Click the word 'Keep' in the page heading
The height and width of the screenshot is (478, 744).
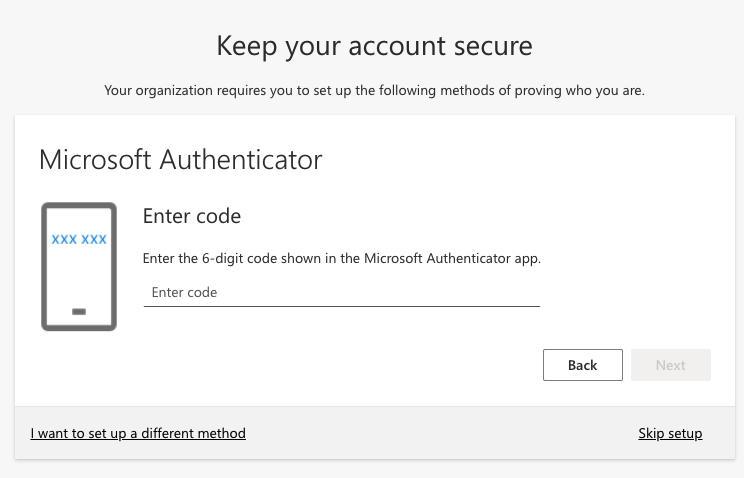click(x=245, y=46)
